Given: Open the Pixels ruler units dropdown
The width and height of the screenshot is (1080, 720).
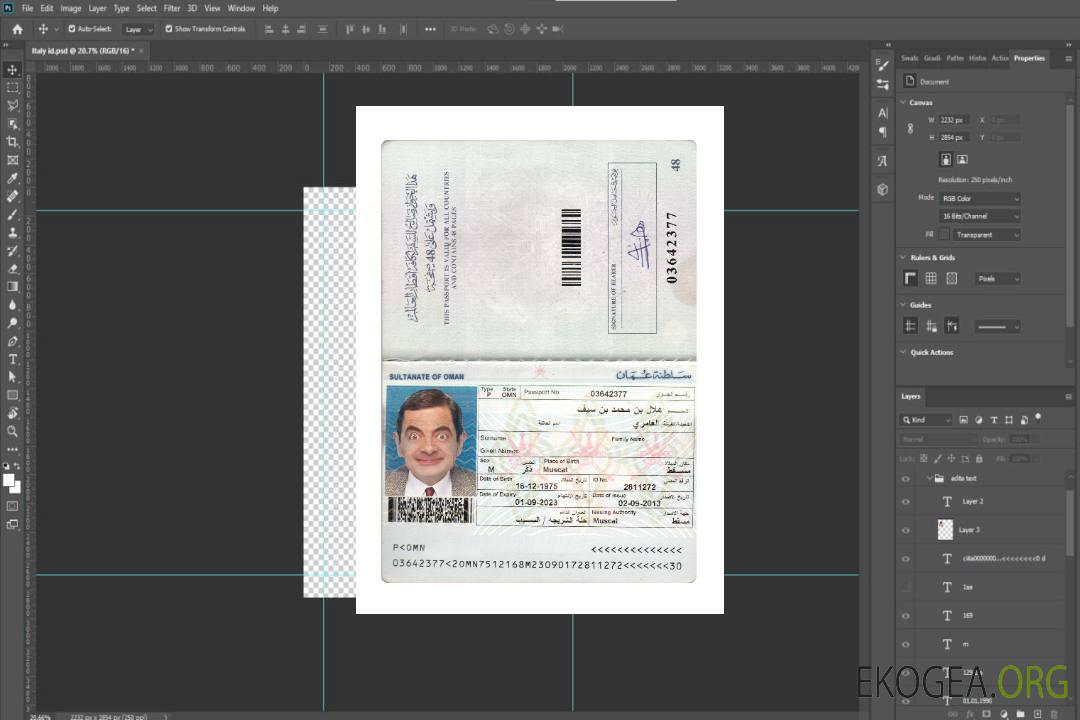Looking at the screenshot, I should click(x=997, y=278).
